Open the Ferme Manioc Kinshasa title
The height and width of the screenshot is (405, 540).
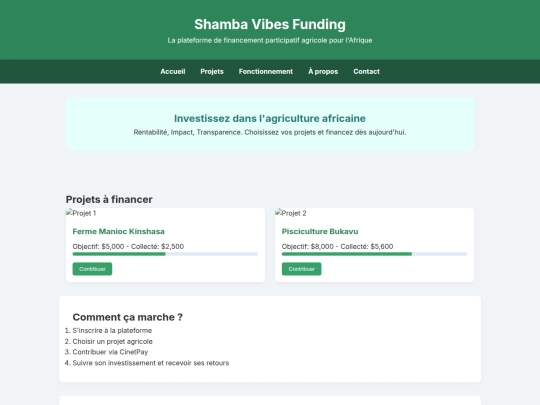coord(118,231)
